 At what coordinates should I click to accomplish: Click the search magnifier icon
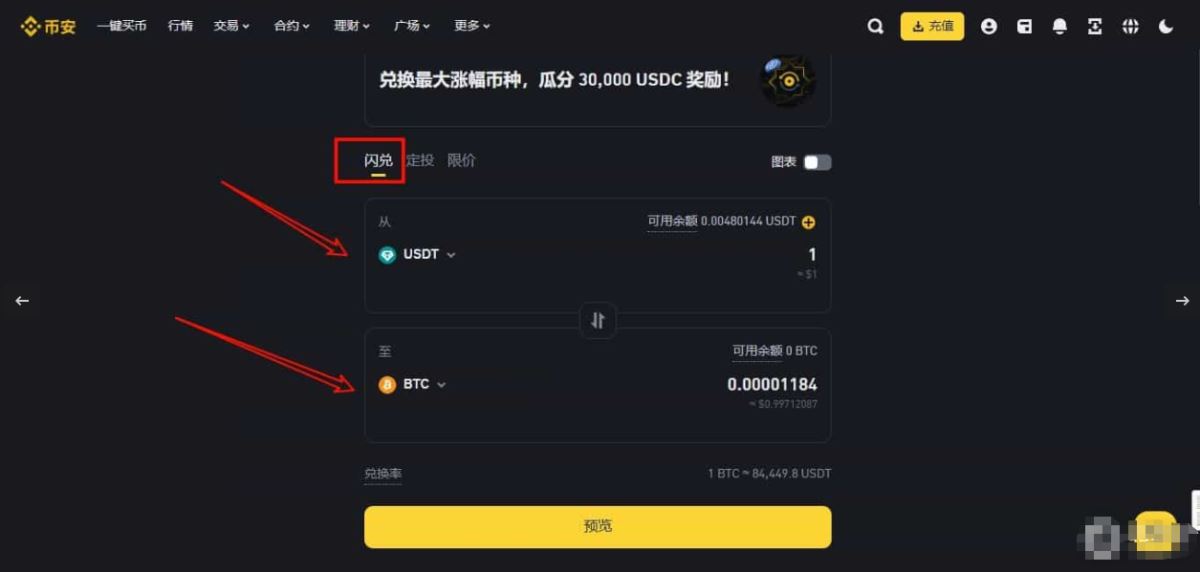[875, 27]
